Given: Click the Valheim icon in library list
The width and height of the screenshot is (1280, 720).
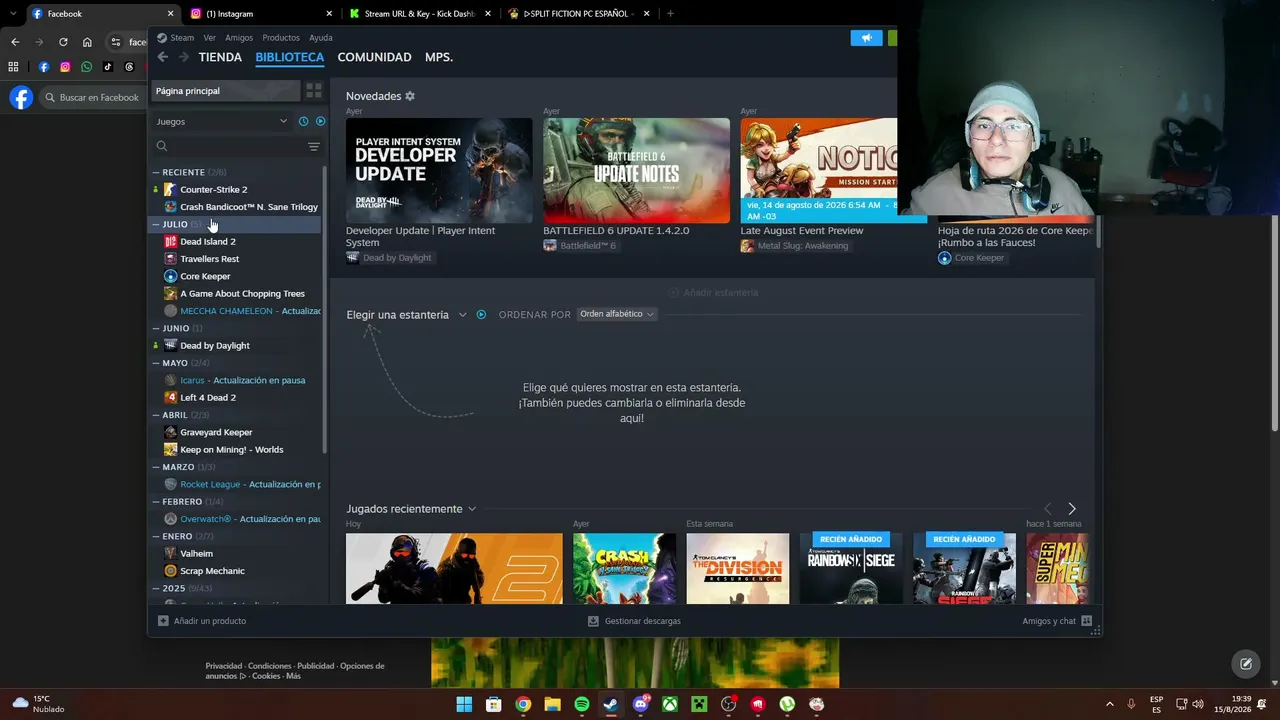Looking at the screenshot, I should [x=171, y=553].
